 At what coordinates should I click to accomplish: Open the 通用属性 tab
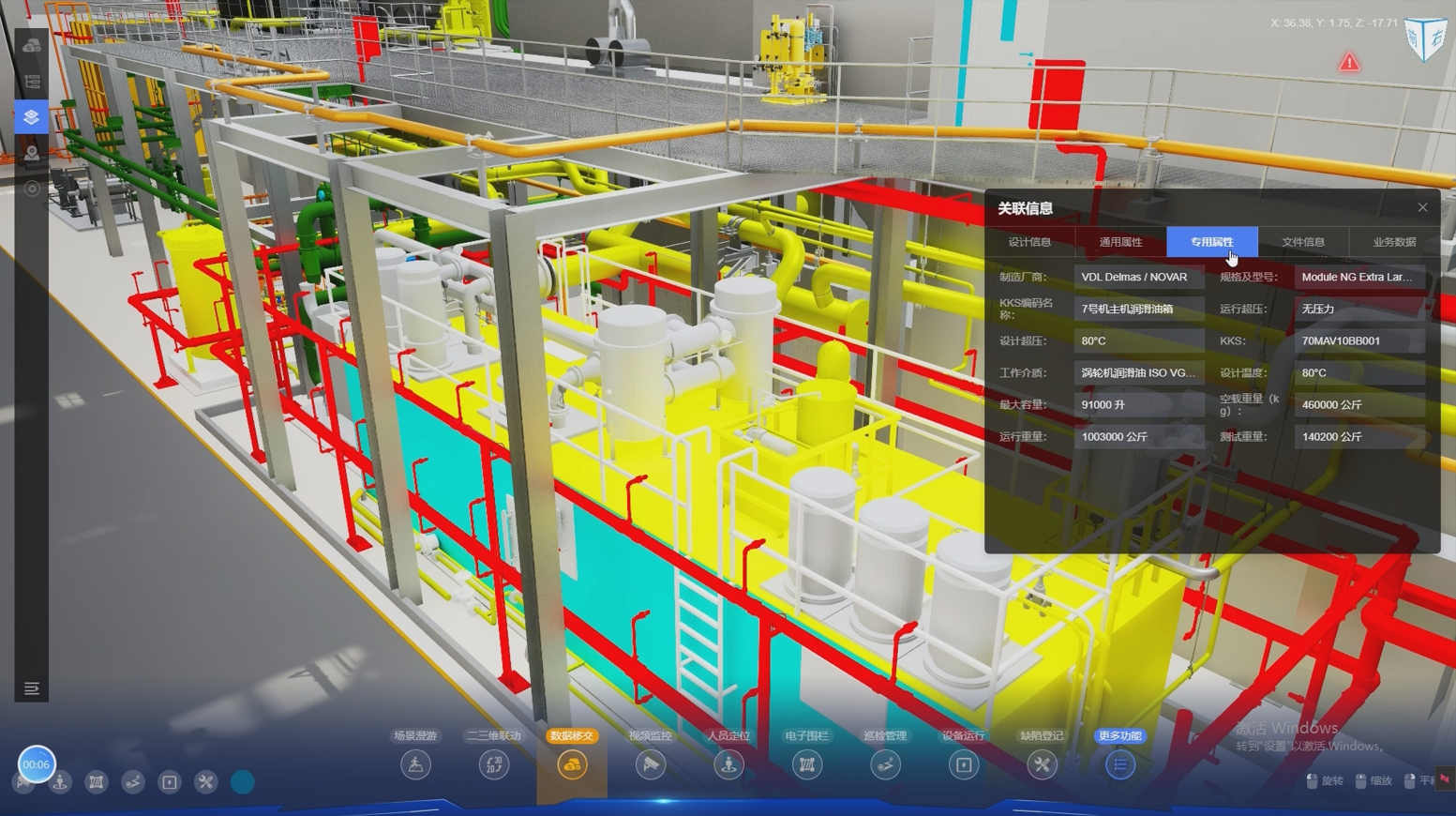click(x=1120, y=242)
